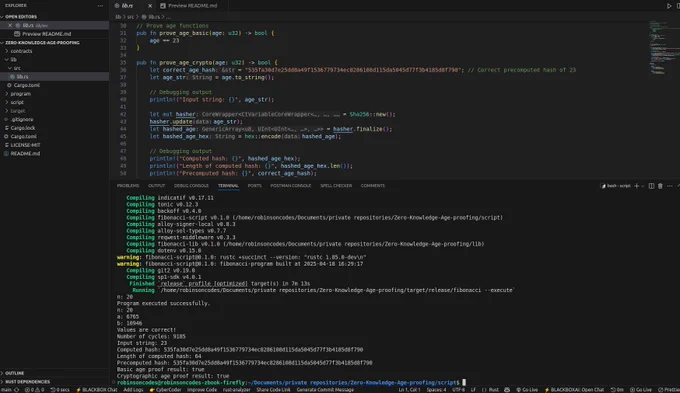This screenshot has height=393, width=680.
Task: Select the Terminal panel tab
Action: [228, 186]
